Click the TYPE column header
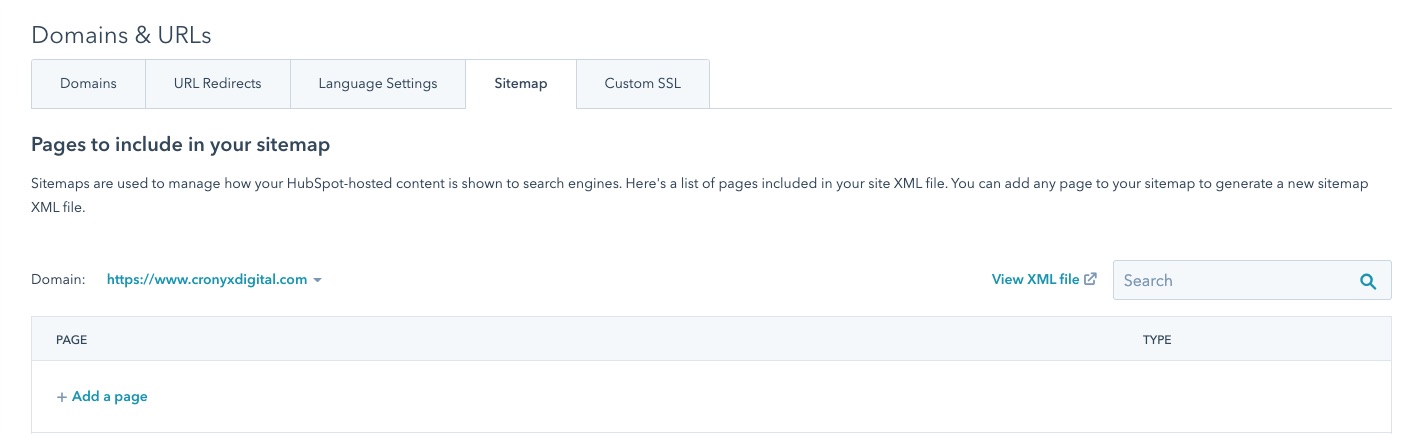The height and width of the screenshot is (434, 1418). point(1156,340)
